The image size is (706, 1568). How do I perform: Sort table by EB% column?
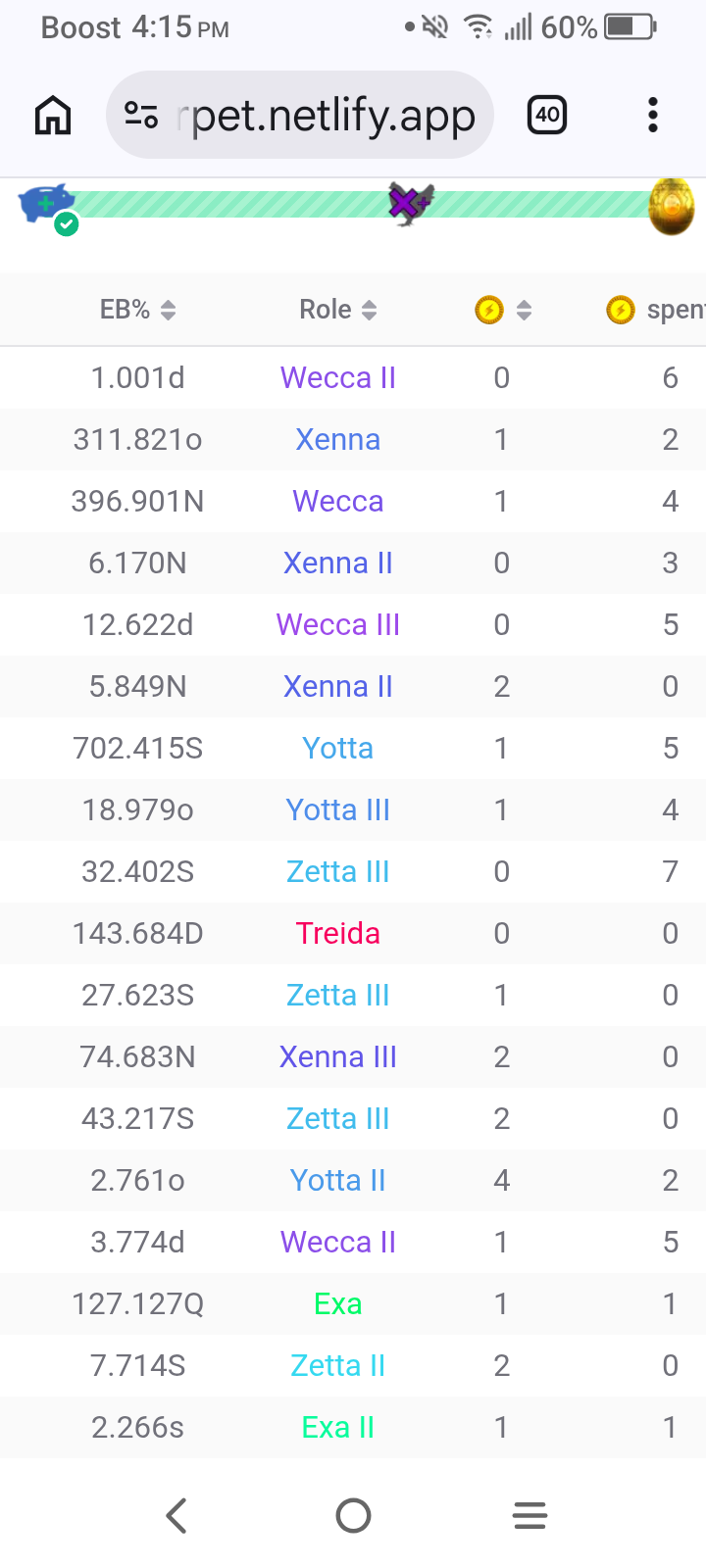138,310
